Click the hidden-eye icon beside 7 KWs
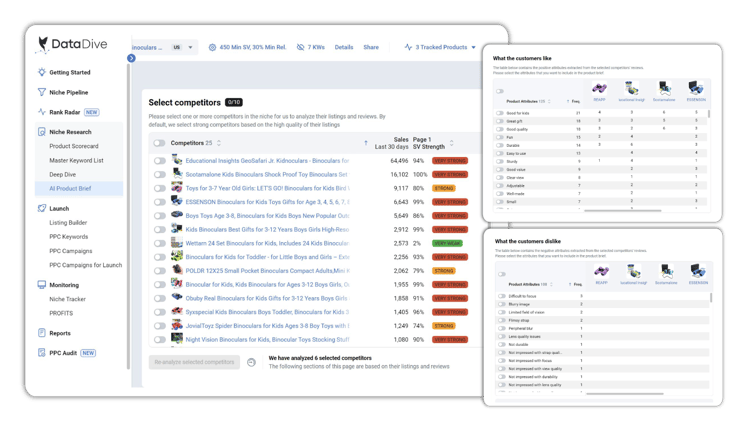 300,47
